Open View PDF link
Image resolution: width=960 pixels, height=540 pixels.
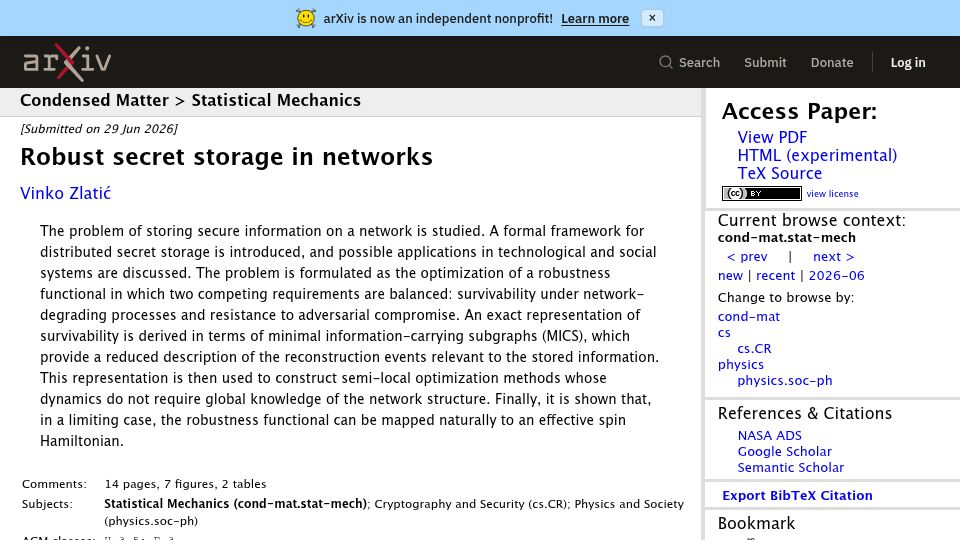(772, 138)
